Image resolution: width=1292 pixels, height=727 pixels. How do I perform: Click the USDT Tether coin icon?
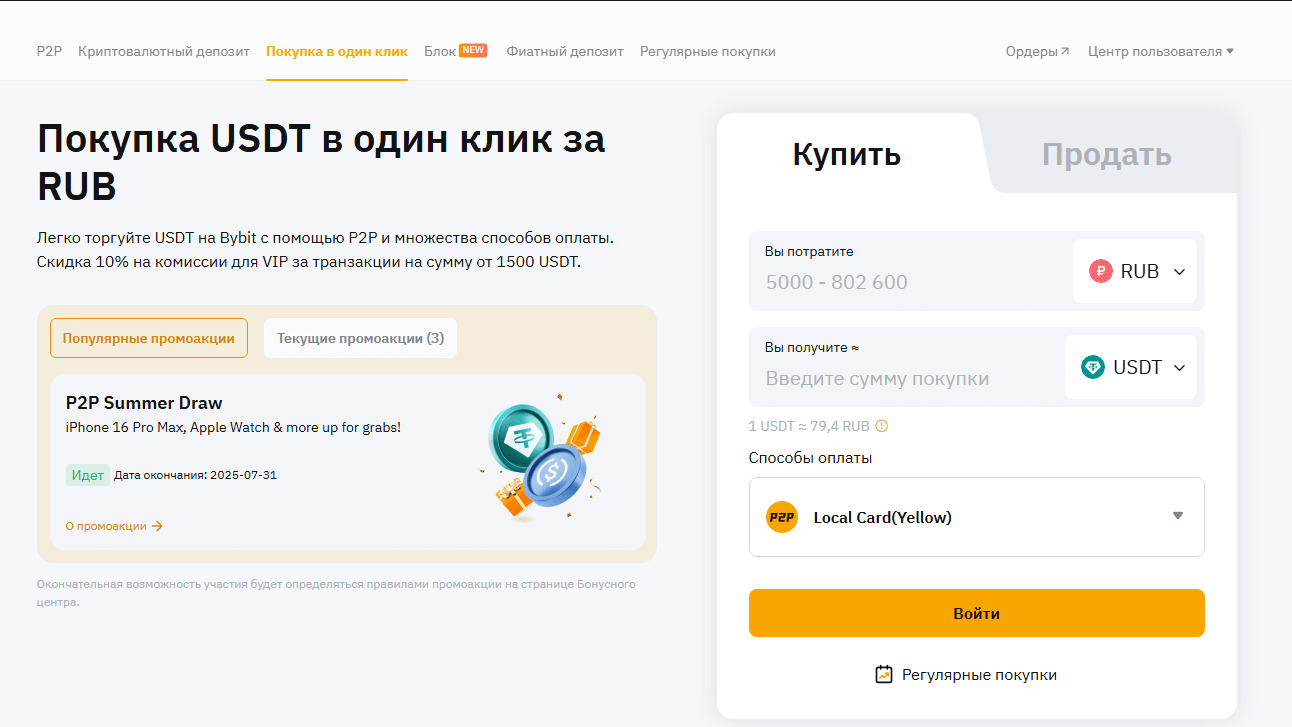[x=1093, y=367]
